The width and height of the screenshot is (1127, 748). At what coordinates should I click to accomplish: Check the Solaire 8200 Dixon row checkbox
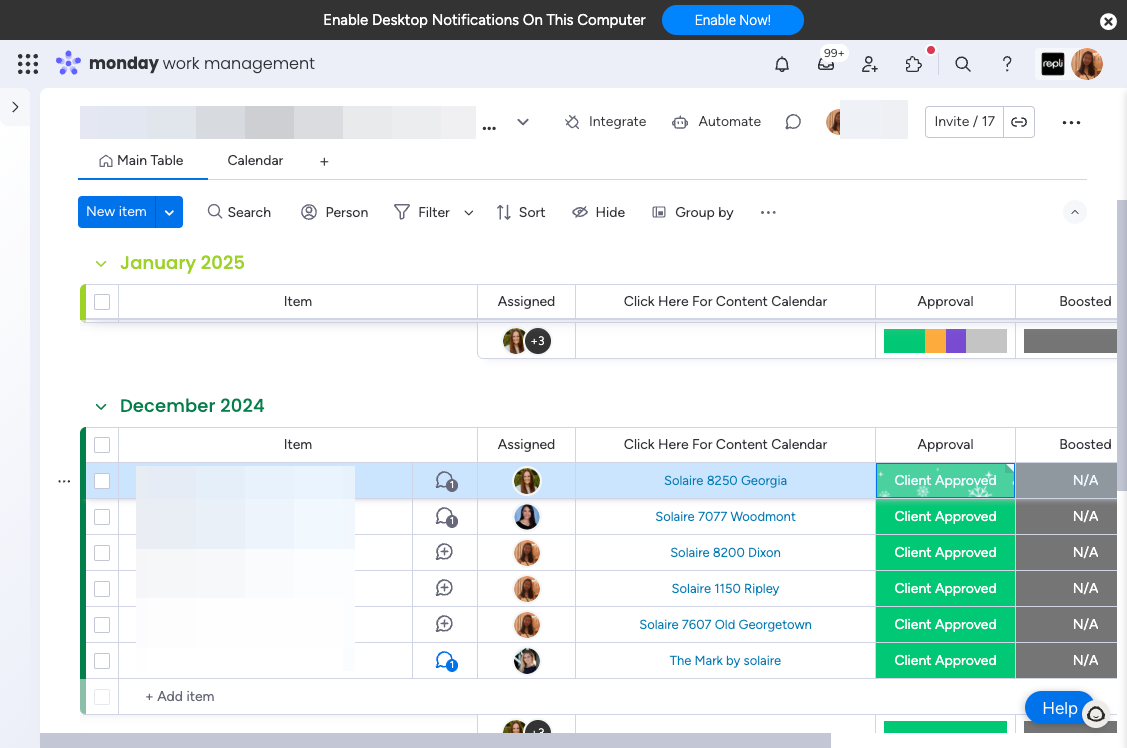coord(102,553)
